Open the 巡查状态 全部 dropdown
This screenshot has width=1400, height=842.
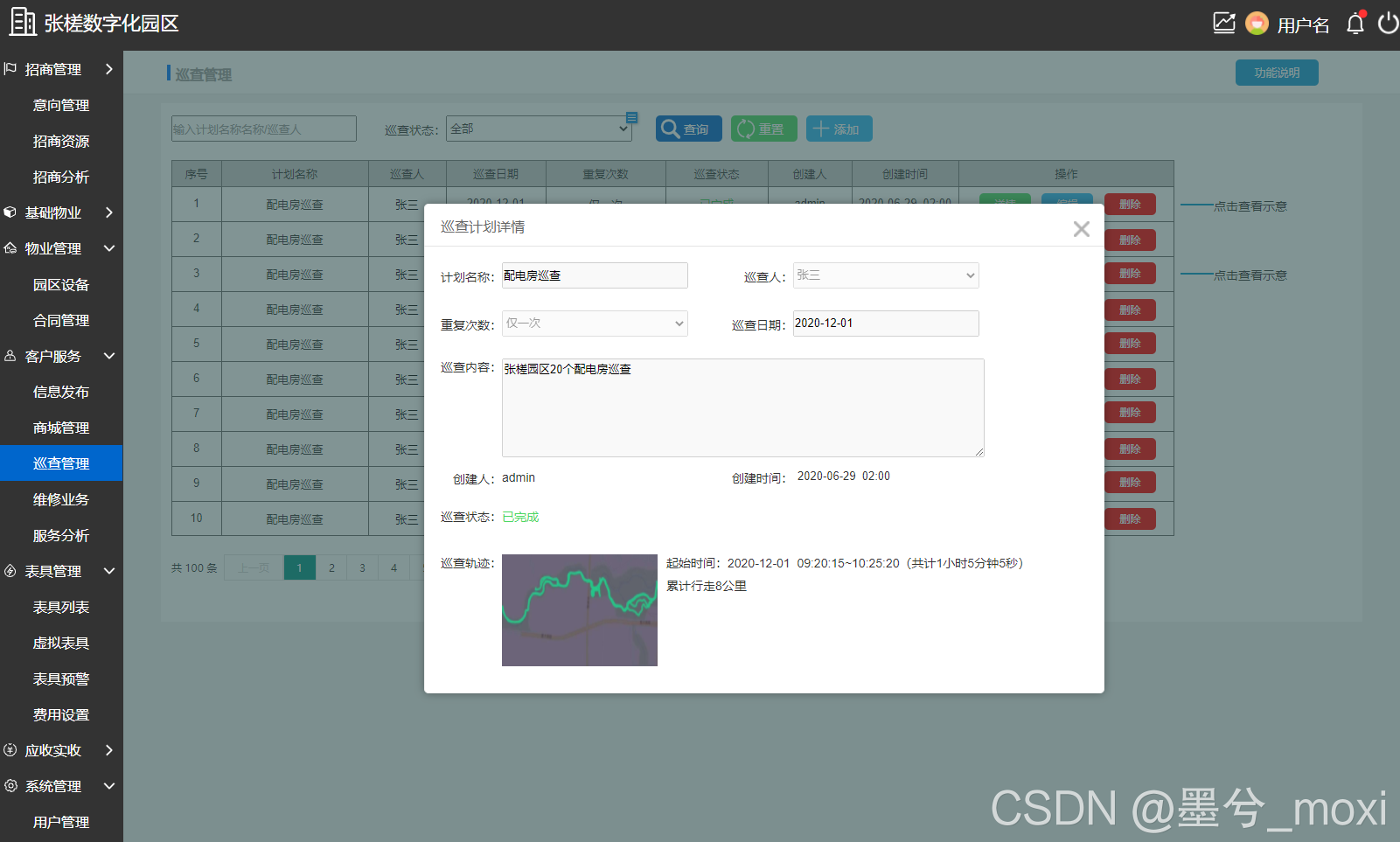click(x=540, y=129)
